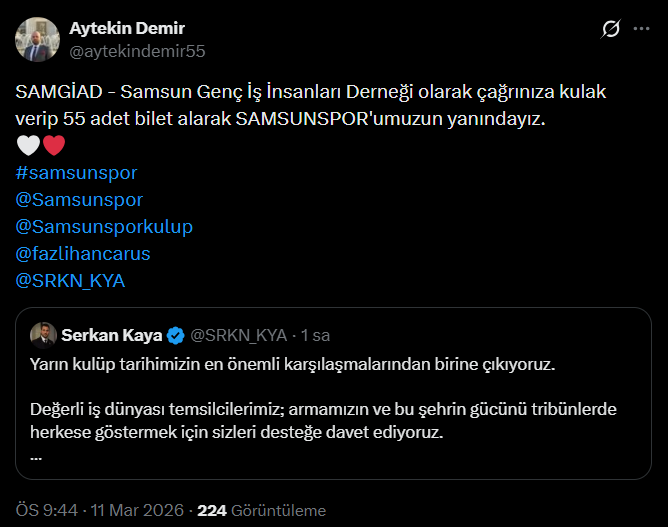Open the three-dot more options menu
The image size is (668, 527).
pyautogui.click(x=641, y=30)
